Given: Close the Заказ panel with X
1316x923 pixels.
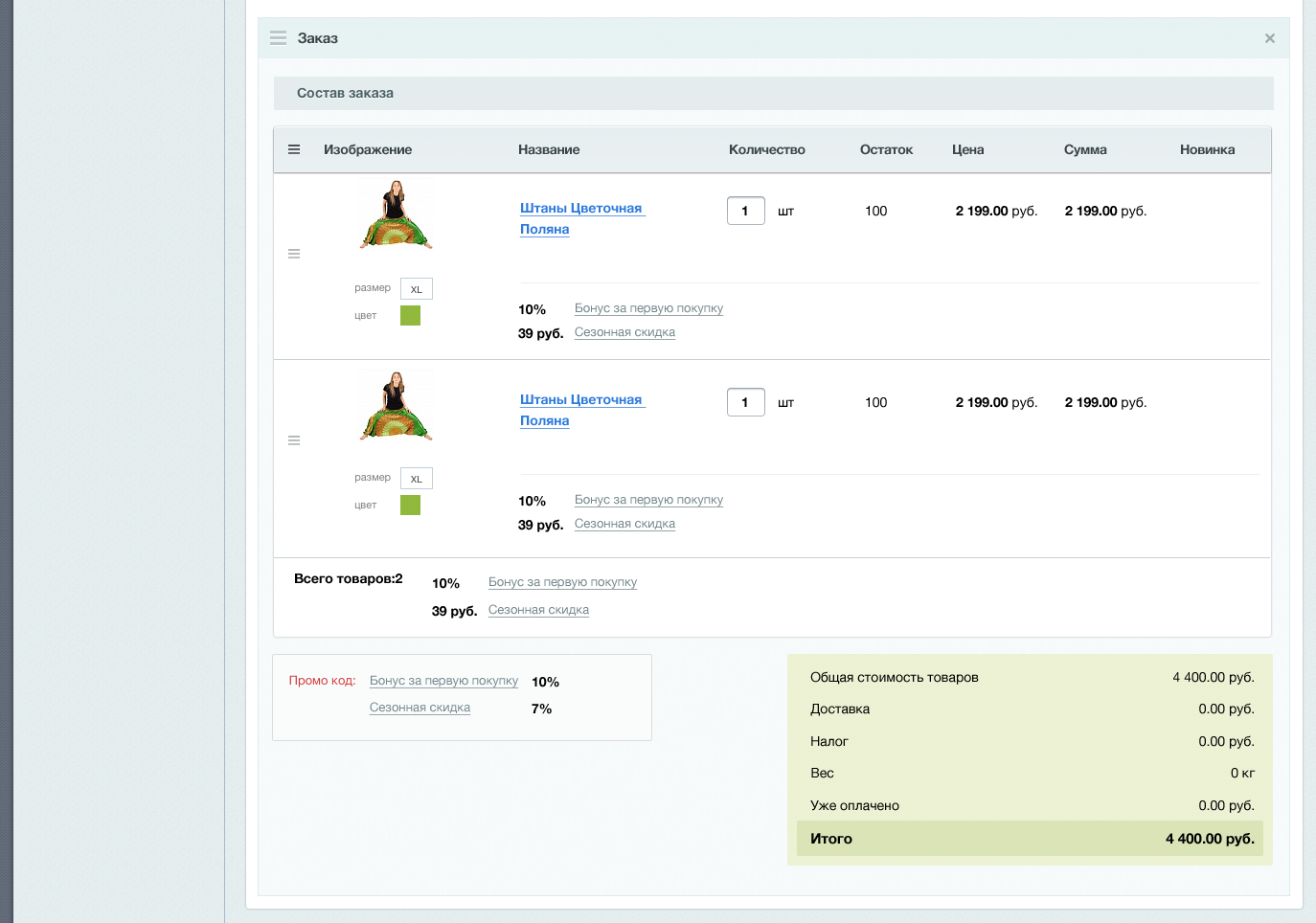Looking at the screenshot, I should (x=1269, y=38).
